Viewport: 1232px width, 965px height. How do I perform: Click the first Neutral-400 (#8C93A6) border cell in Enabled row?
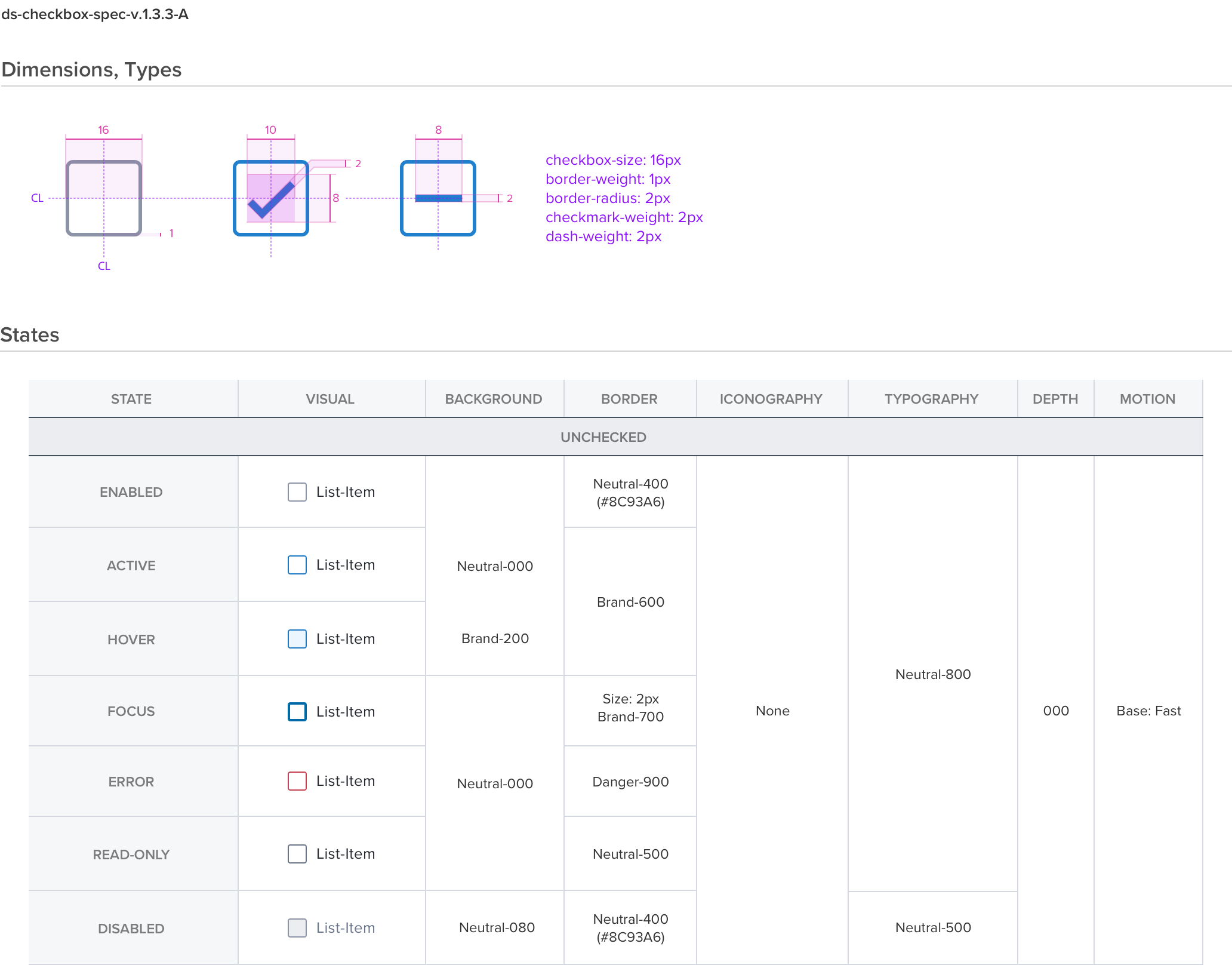630,493
